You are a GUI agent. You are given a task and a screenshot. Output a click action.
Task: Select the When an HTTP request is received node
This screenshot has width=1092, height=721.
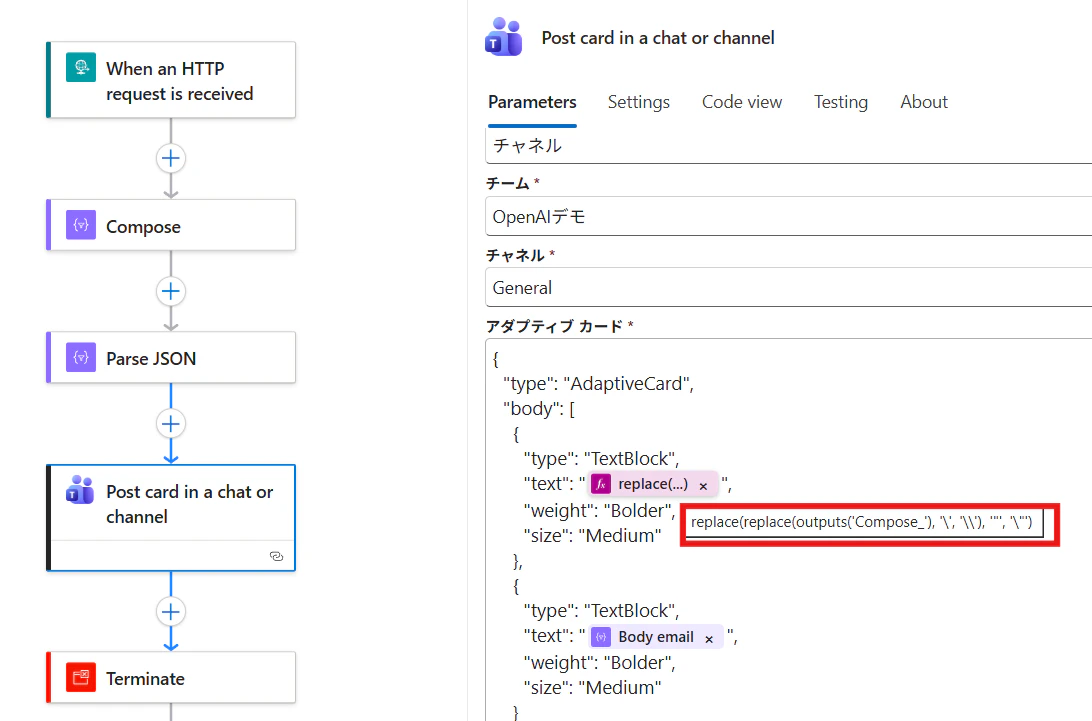coord(171,80)
